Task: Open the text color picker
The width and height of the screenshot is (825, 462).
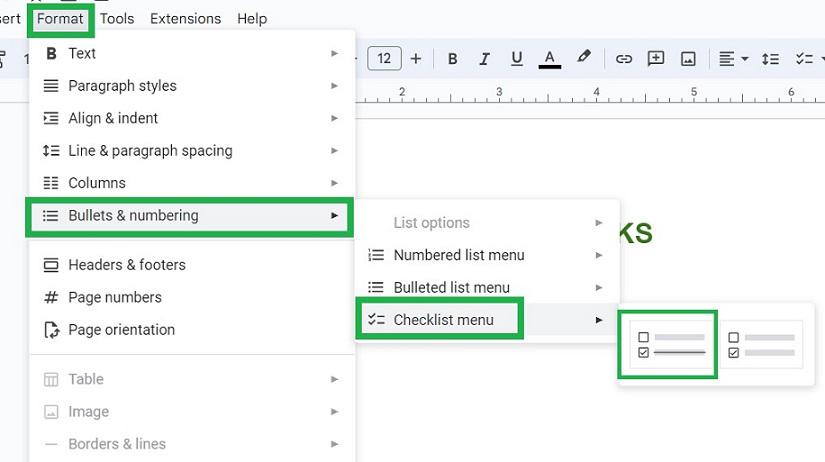Action: coord(549,59)
